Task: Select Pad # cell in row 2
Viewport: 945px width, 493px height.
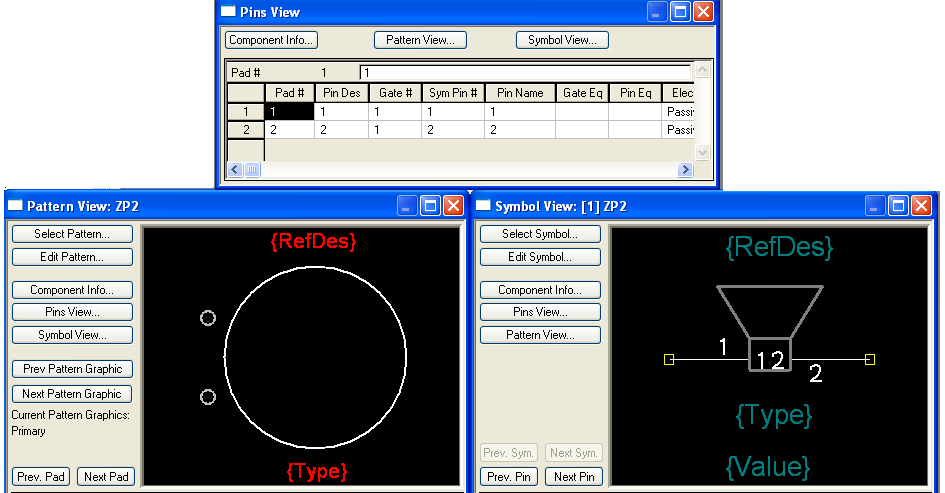Action: tap(290, 130)
